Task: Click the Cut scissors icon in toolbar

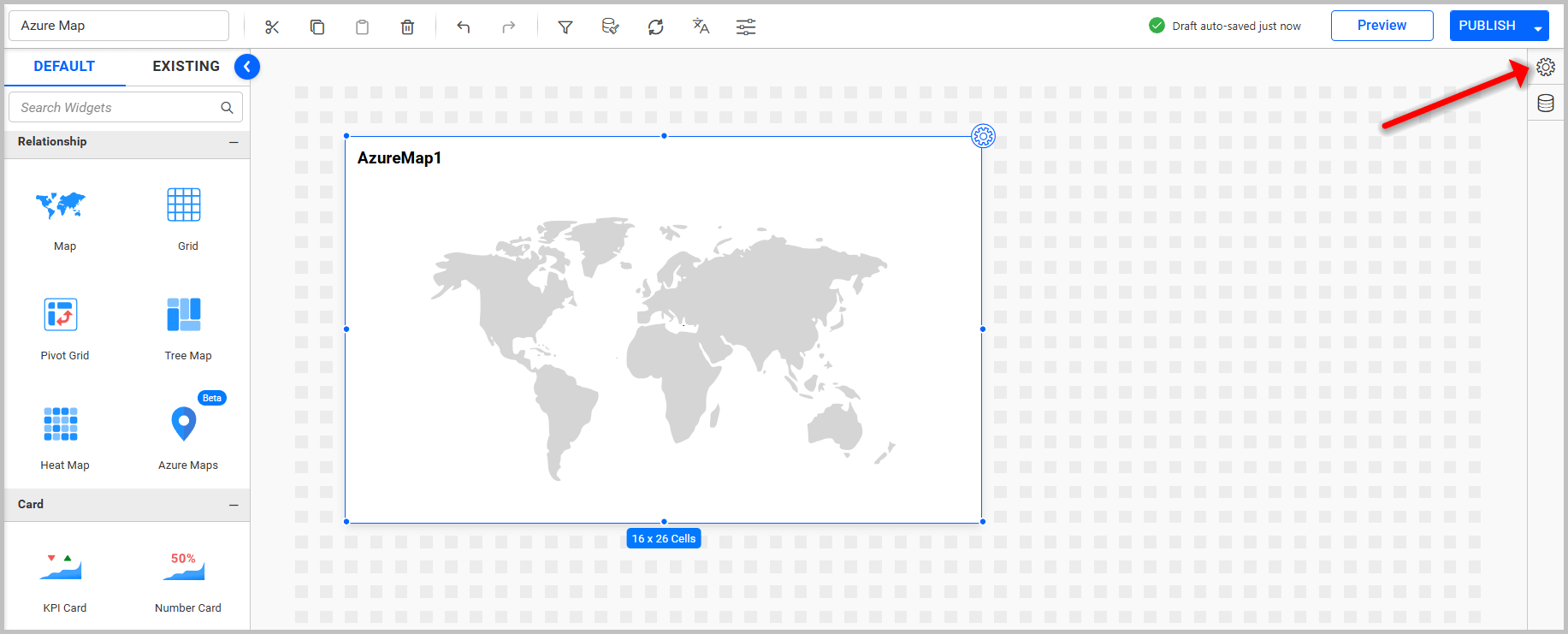Action: click(x=272, y=27)
